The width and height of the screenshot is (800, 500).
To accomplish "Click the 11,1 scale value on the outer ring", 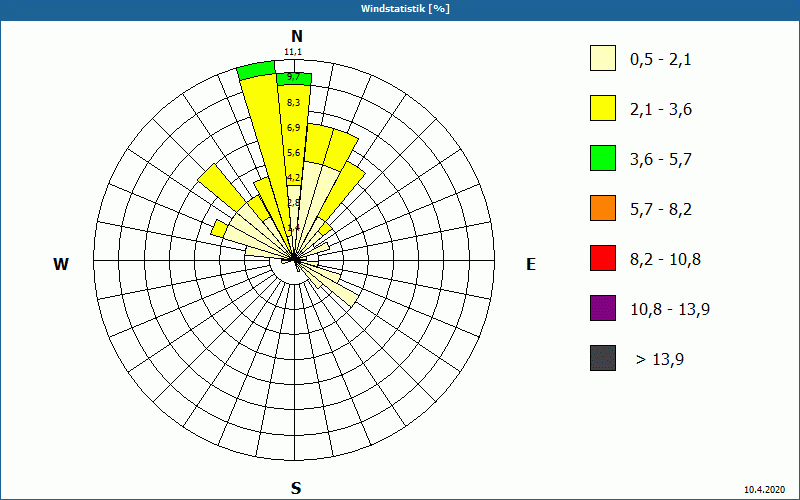I will tap(293, 52).
